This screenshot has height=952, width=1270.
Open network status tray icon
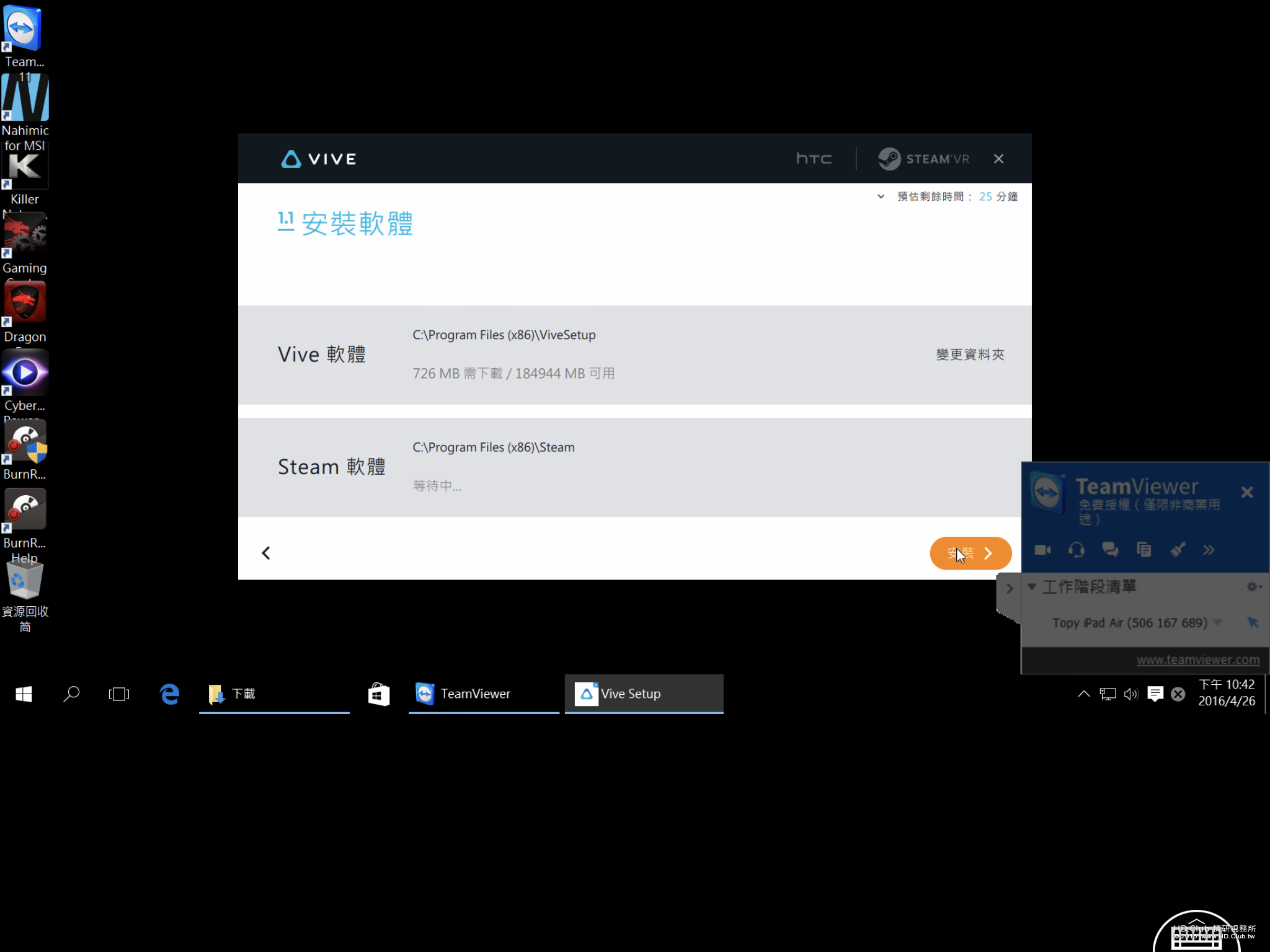click(x=1108, y=694)
